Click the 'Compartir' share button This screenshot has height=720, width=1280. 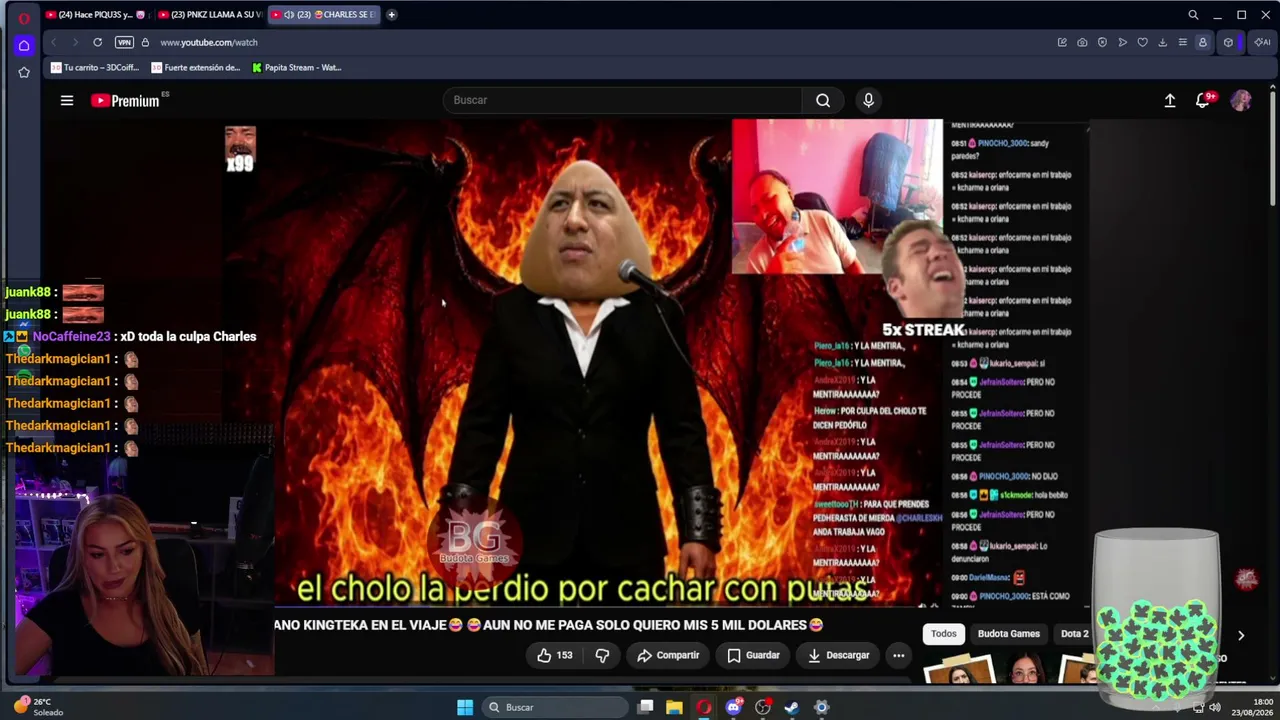668,655
